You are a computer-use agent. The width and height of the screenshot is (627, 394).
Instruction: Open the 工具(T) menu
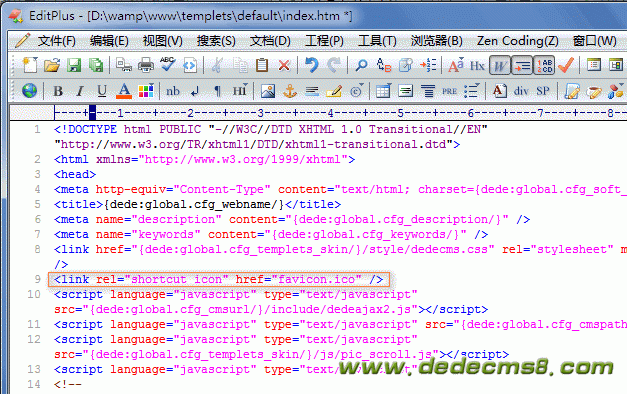point(377,41)
